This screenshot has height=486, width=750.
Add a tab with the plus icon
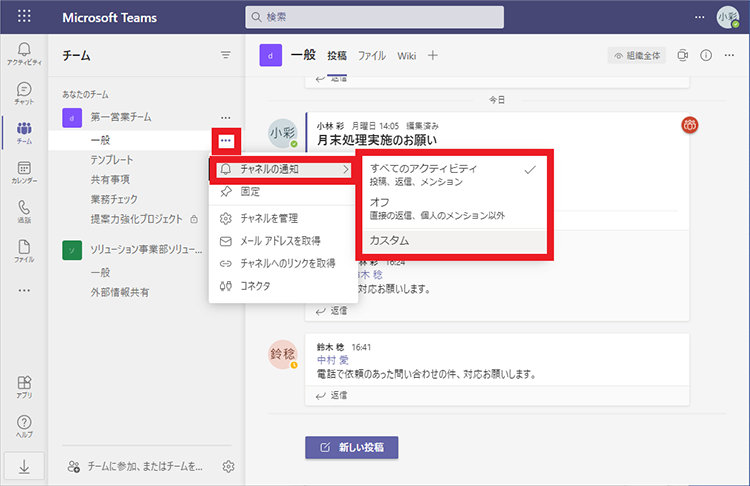(432, 55)
